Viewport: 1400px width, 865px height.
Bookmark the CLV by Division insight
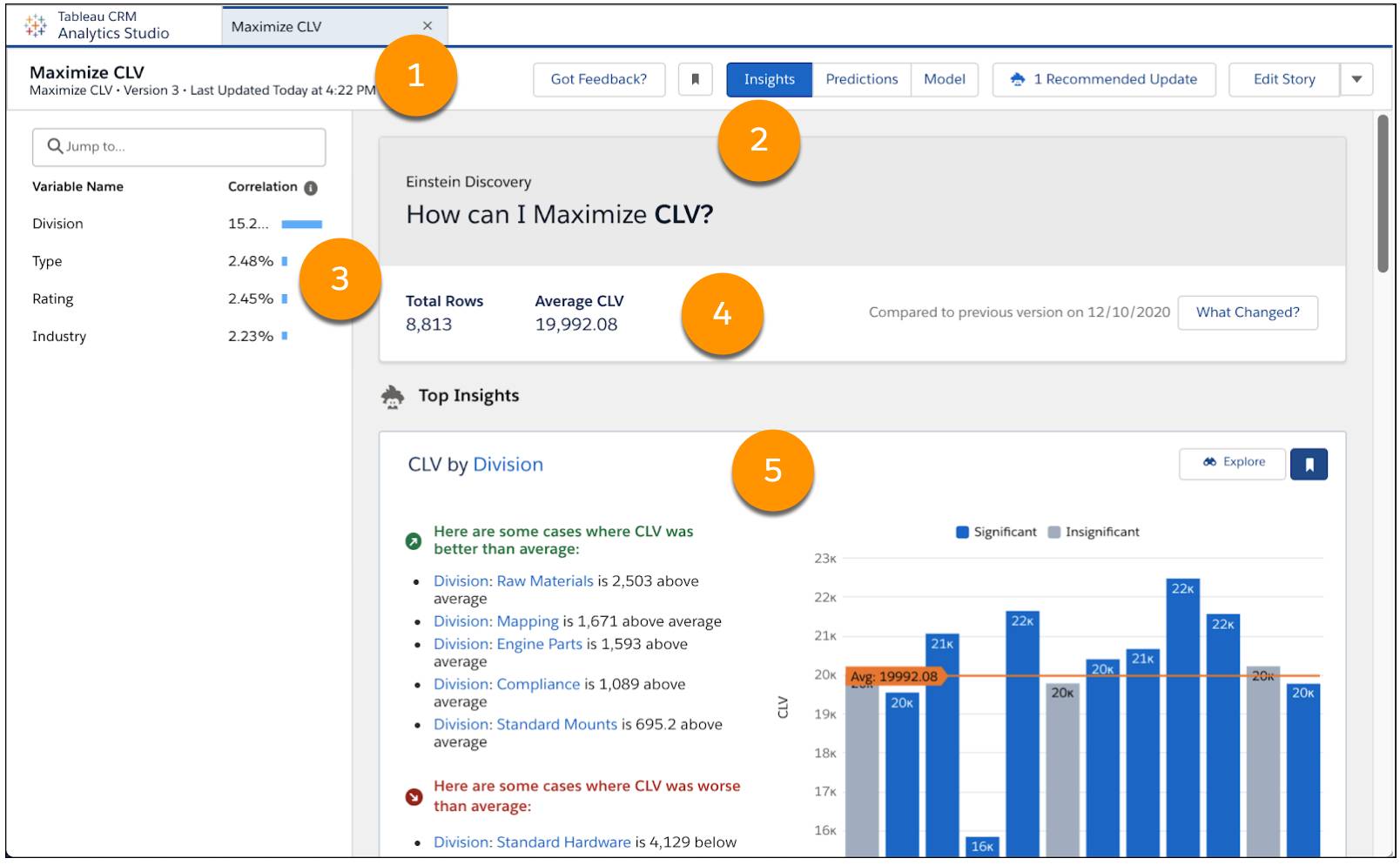coord(1309,465)
